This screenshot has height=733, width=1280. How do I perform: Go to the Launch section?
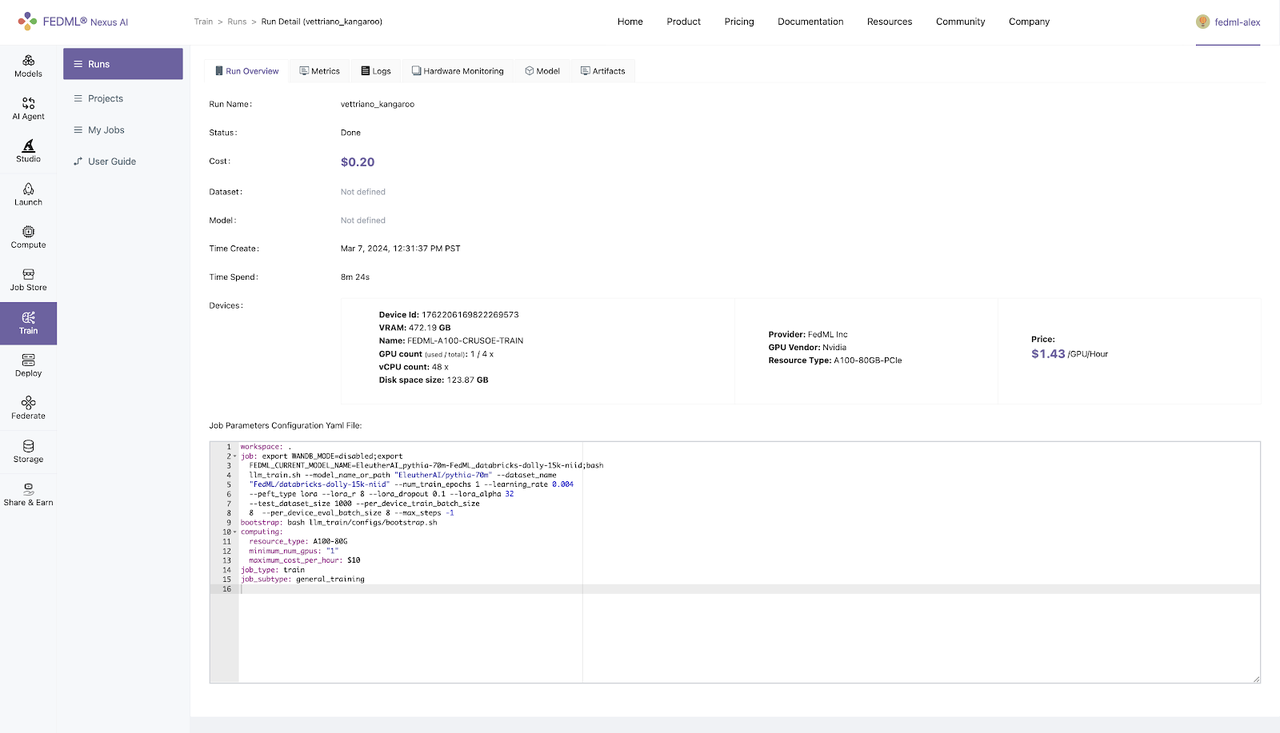click(x=28, y=195)
